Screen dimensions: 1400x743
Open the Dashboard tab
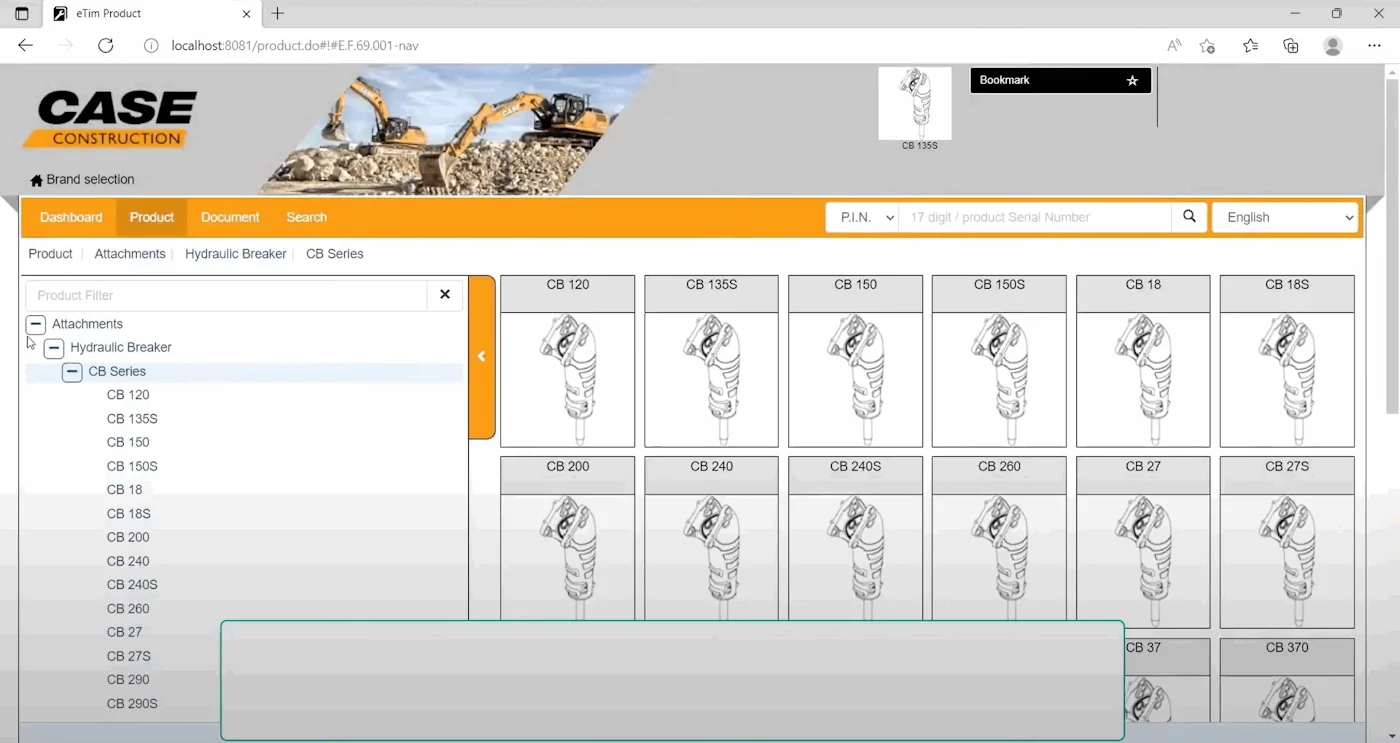(71, 217)
